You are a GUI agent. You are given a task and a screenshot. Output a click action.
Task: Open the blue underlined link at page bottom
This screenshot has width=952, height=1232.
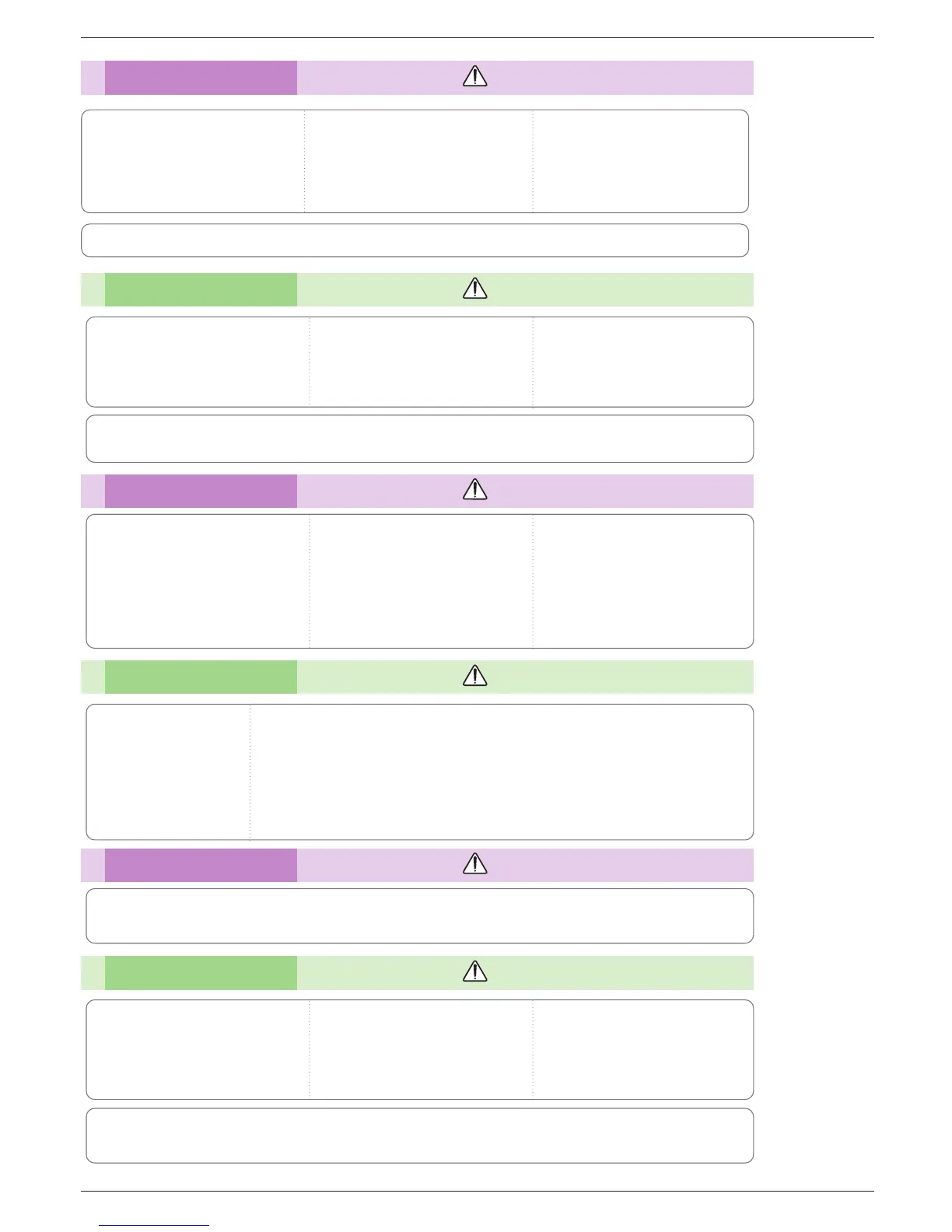tap(155, 1225)
